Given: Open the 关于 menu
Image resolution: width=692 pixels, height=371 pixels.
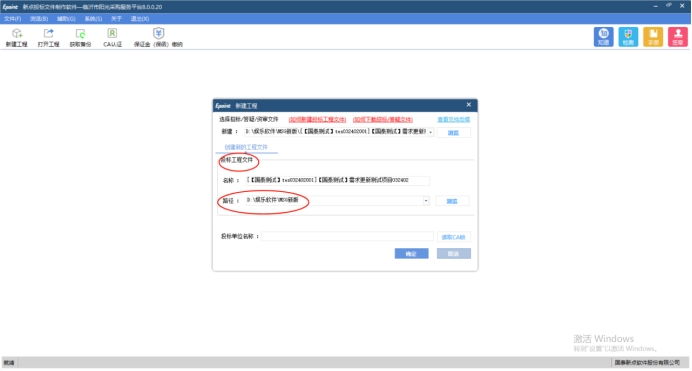Looking at the screenshot, I should (116, 19).
